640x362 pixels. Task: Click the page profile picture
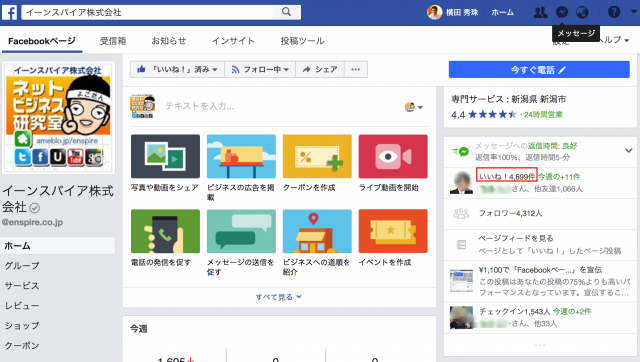[58, 118]
